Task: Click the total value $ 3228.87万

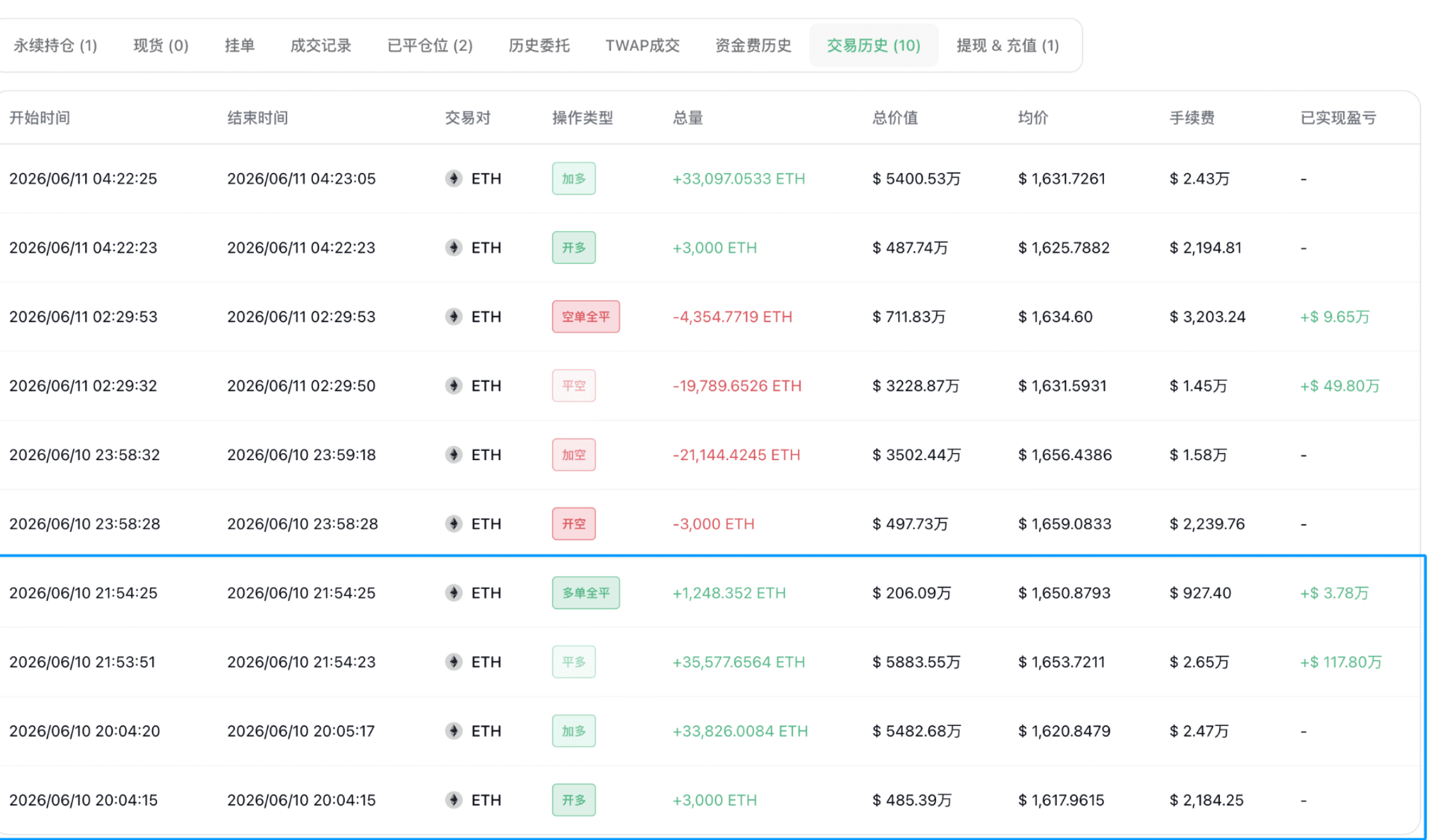Action: point(916,386)
